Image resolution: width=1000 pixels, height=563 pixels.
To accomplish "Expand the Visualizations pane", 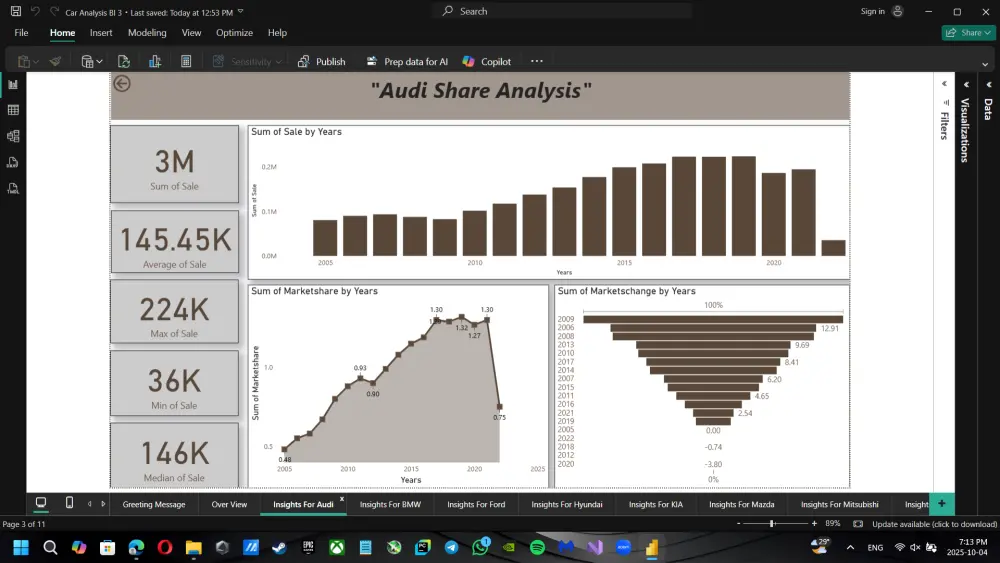I will (x=966, y=84).
